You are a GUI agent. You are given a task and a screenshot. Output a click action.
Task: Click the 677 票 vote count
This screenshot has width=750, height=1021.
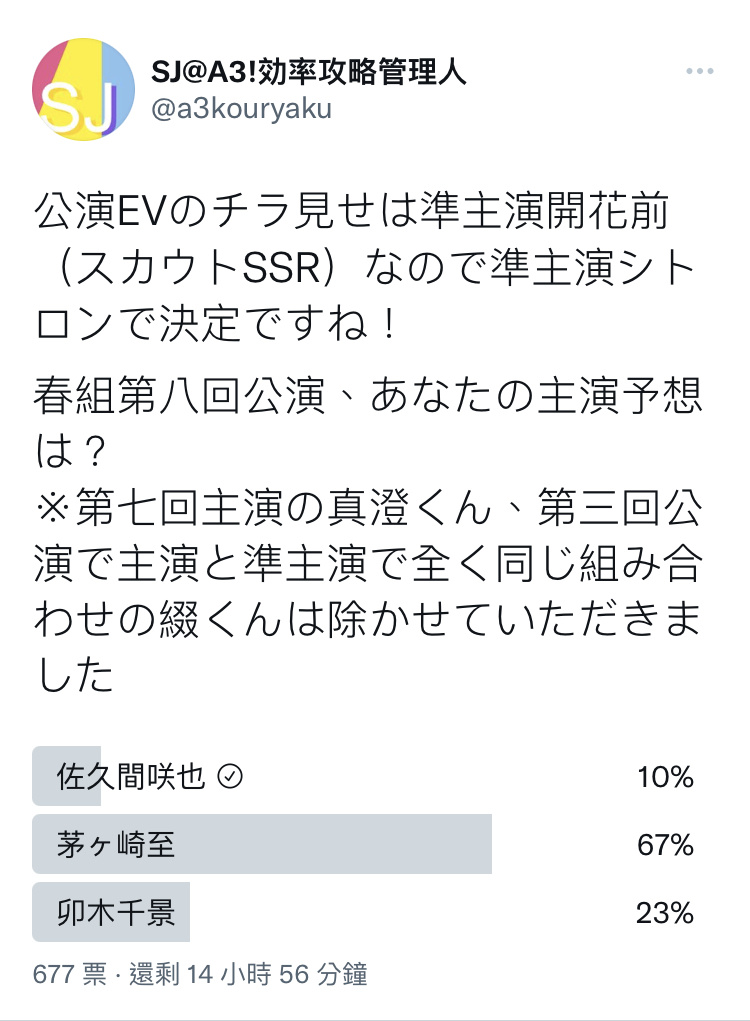click(x=70, y=975)
